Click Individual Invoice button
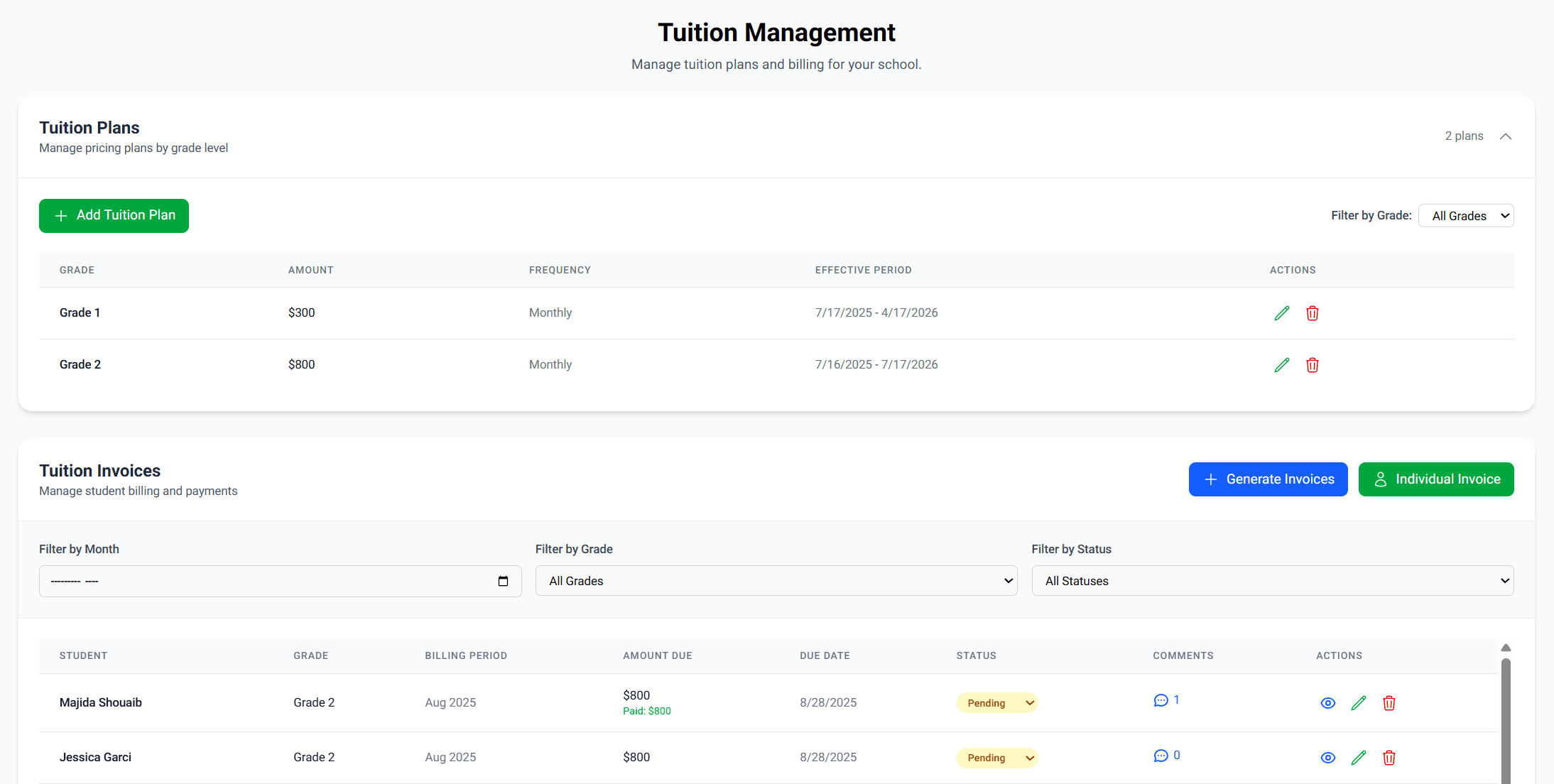 [x=1435, y=479]
